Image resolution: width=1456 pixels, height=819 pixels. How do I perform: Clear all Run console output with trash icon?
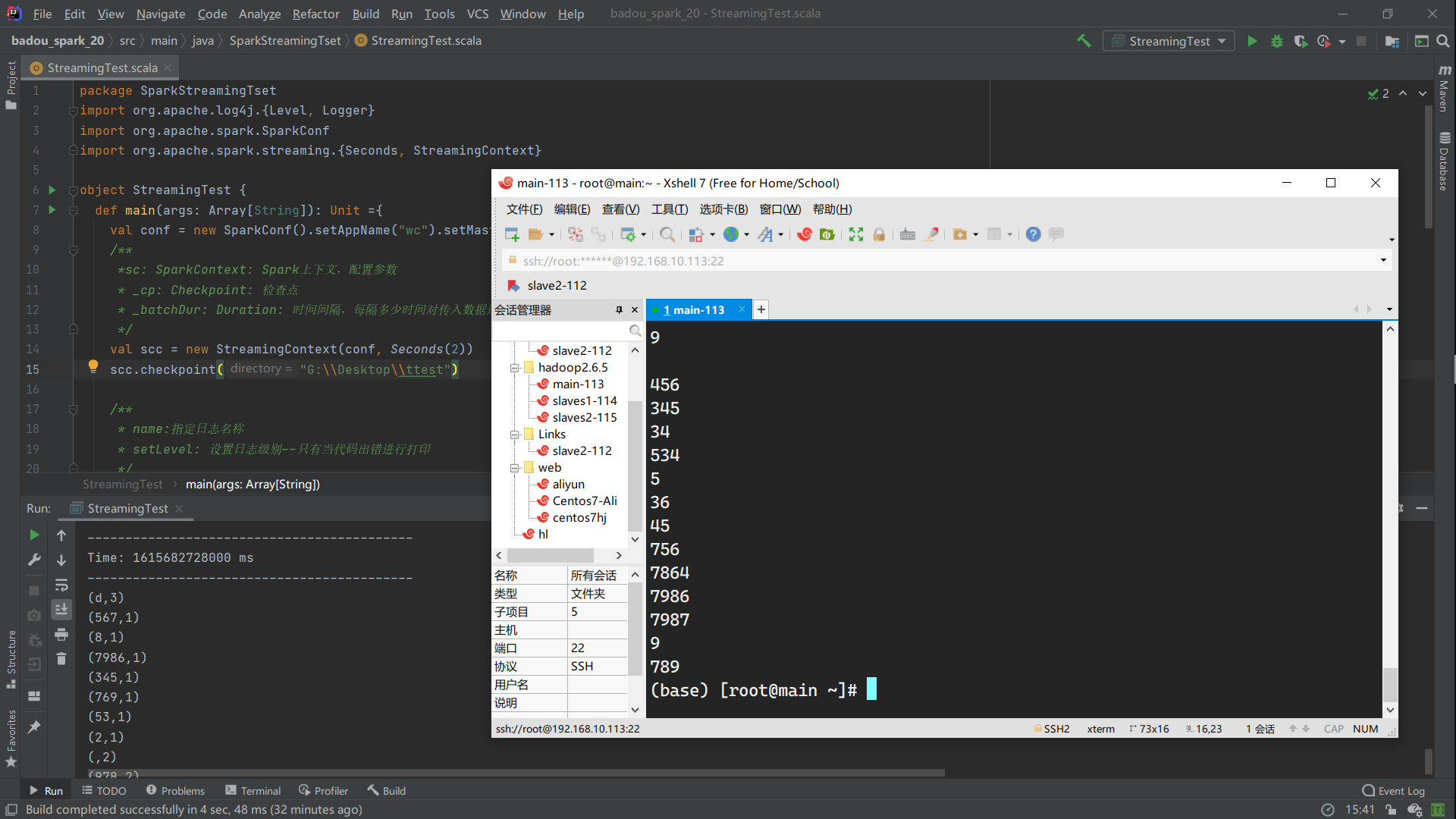(61, 658)
